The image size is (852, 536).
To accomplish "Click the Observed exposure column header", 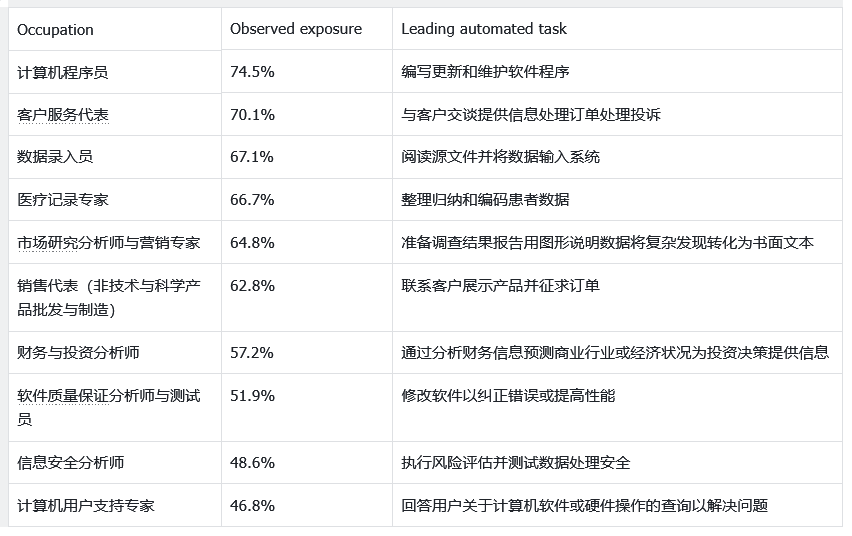I will [296, 29].
